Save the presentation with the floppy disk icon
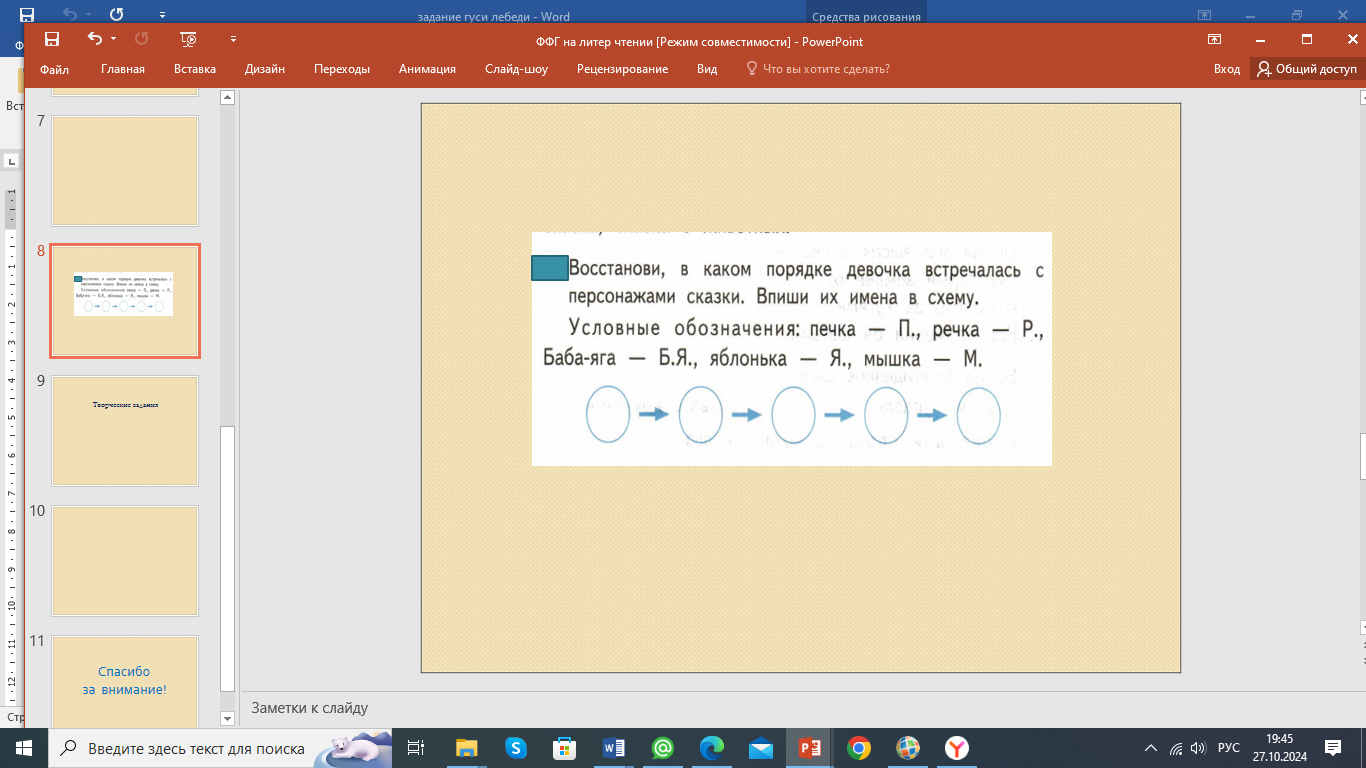Image resolution: width=1366 pixels, height=768 pixels. pos(52,39)
